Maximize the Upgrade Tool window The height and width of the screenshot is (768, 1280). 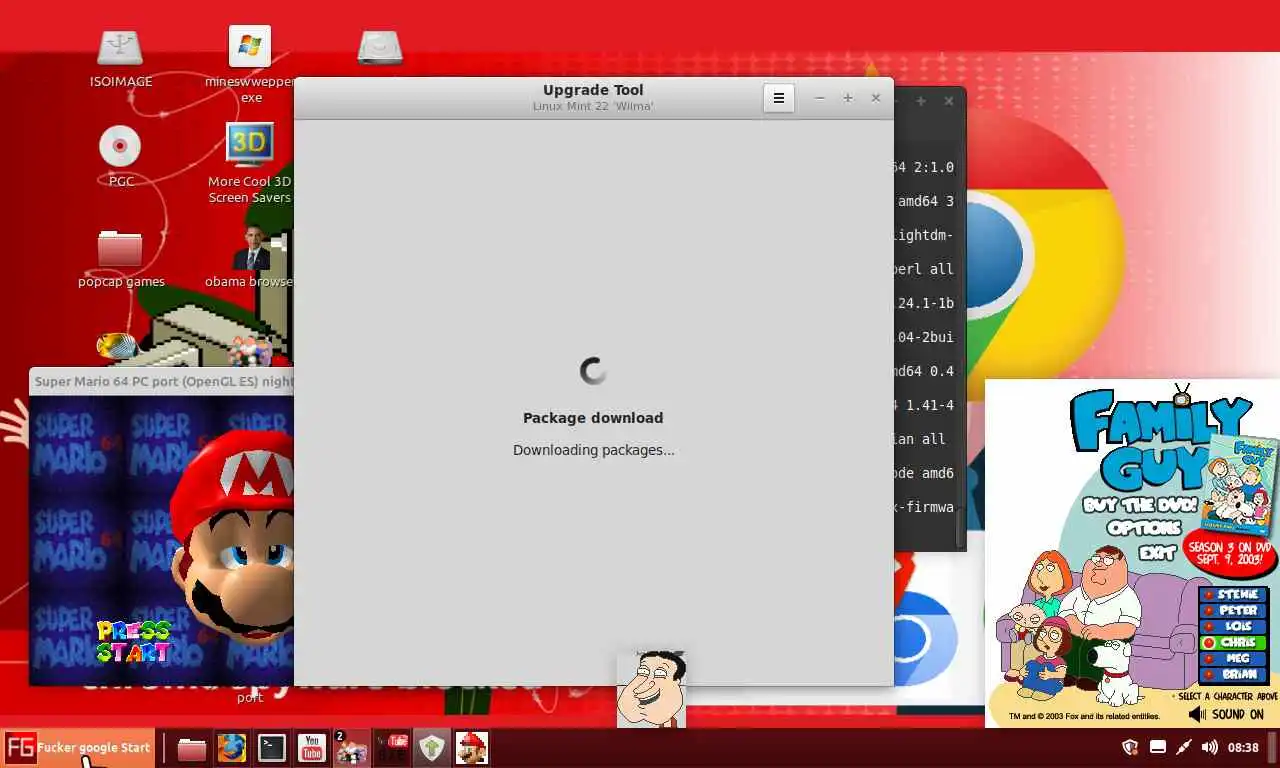click(848, 98)
